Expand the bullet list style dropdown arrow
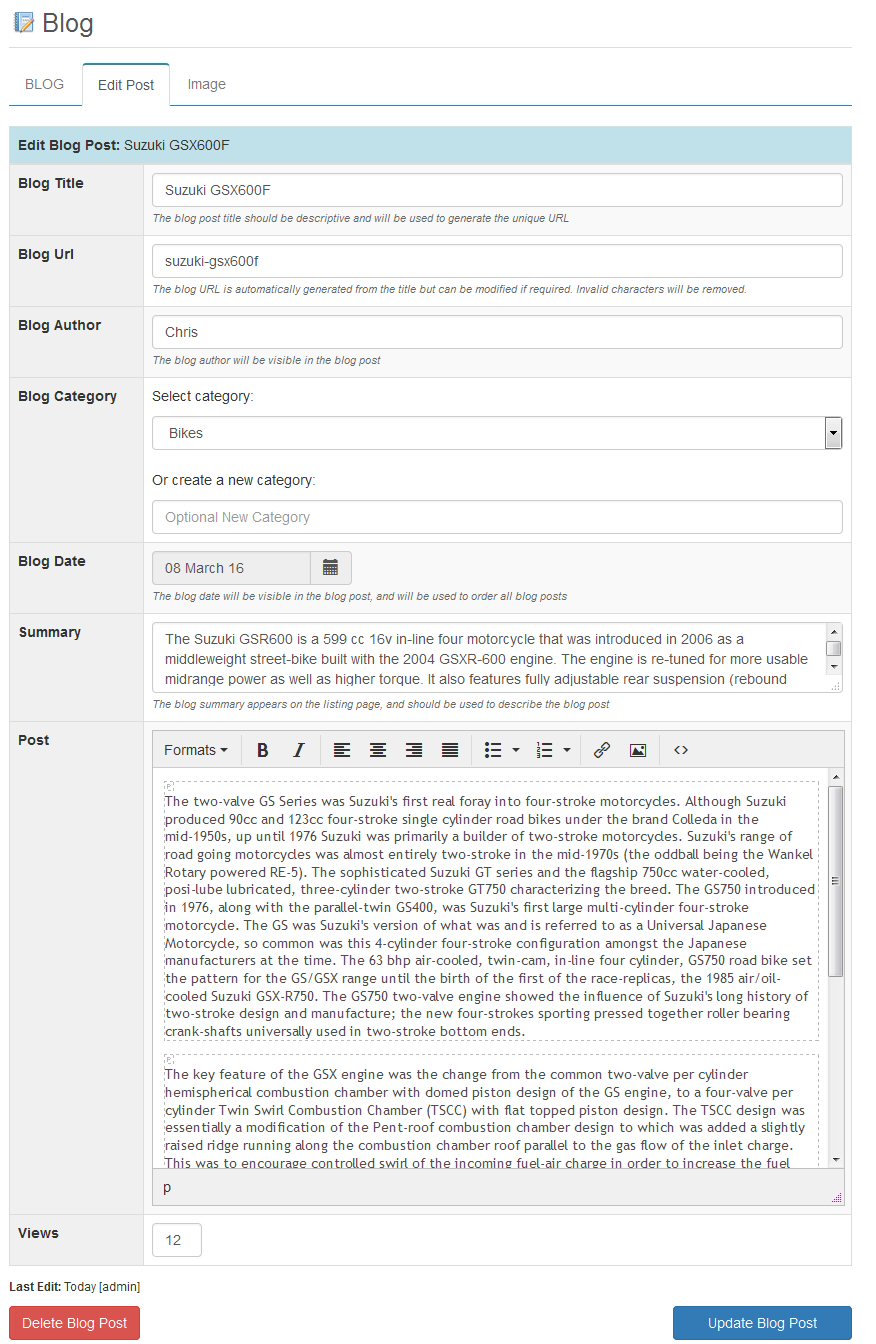The width and height of the screenshot is (876, 1344). 516,750
